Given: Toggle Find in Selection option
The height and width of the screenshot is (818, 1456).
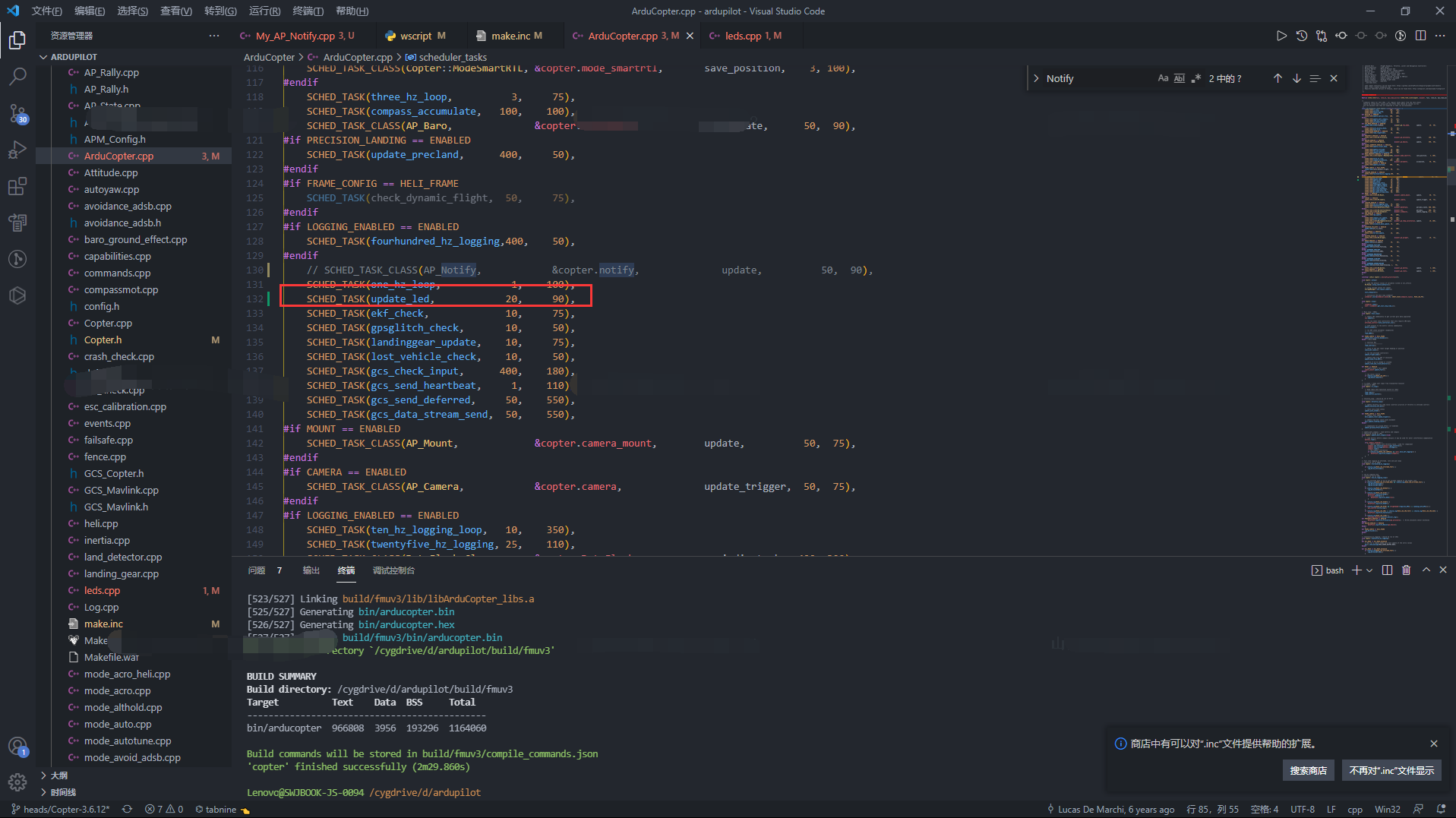Looking at the screenshot, I should [1315, 78].
